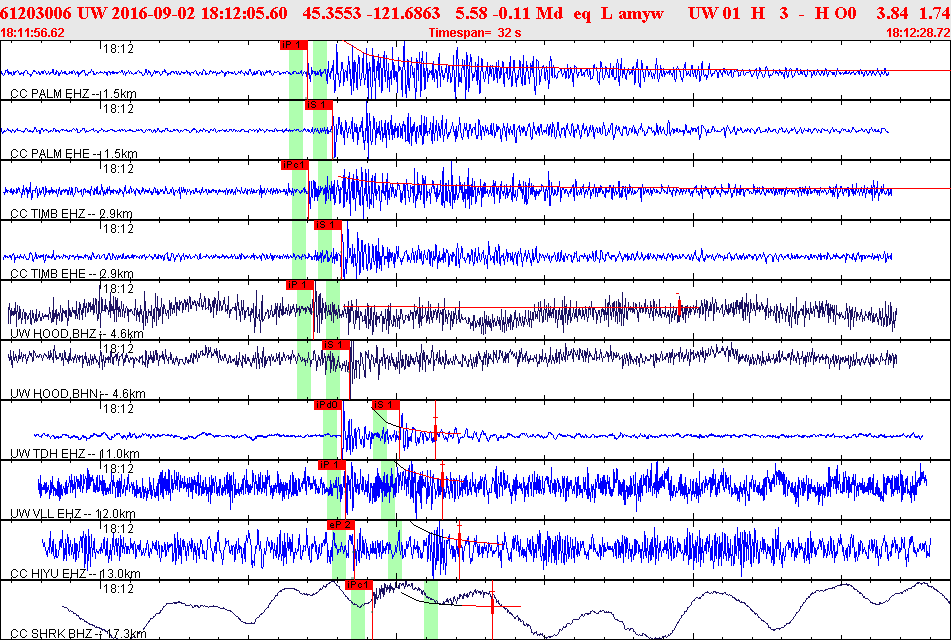The image size is (951, 640).
Task: Click the CC SHRK BHZ channel label
Action: tap(78, 634)
